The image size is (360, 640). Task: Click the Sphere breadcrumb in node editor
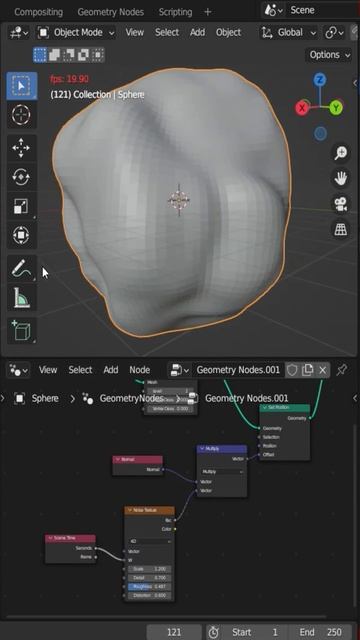tap(37, 398)
